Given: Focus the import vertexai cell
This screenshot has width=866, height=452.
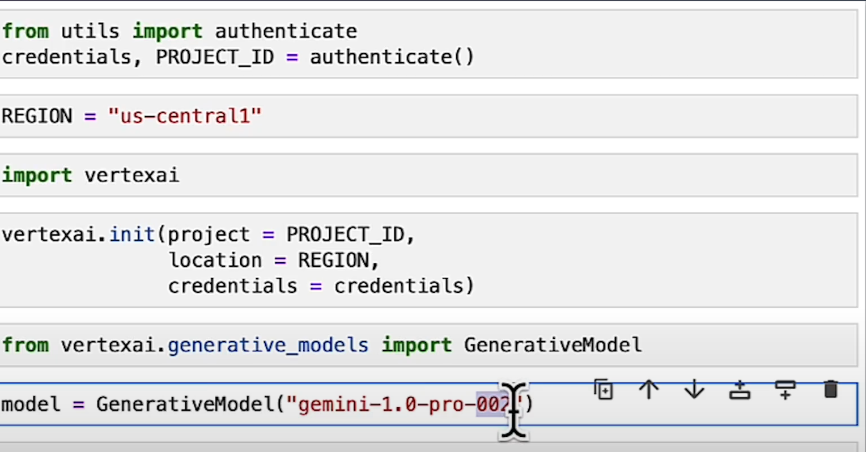Looking at the screenshot, I should (500, 175).
